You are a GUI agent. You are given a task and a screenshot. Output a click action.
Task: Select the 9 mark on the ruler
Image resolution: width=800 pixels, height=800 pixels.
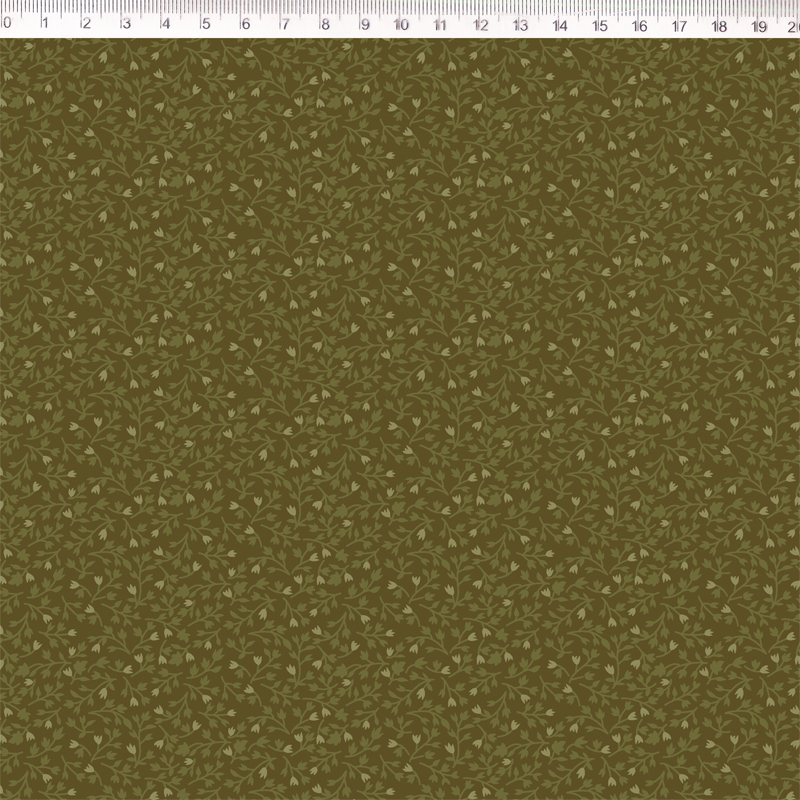(x=364, y=21)
